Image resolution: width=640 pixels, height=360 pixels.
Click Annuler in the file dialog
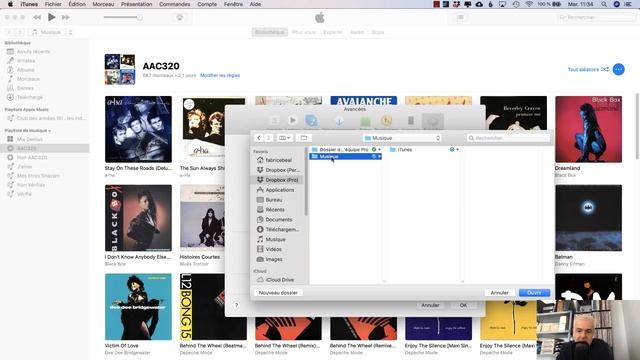tap(499, 293)
